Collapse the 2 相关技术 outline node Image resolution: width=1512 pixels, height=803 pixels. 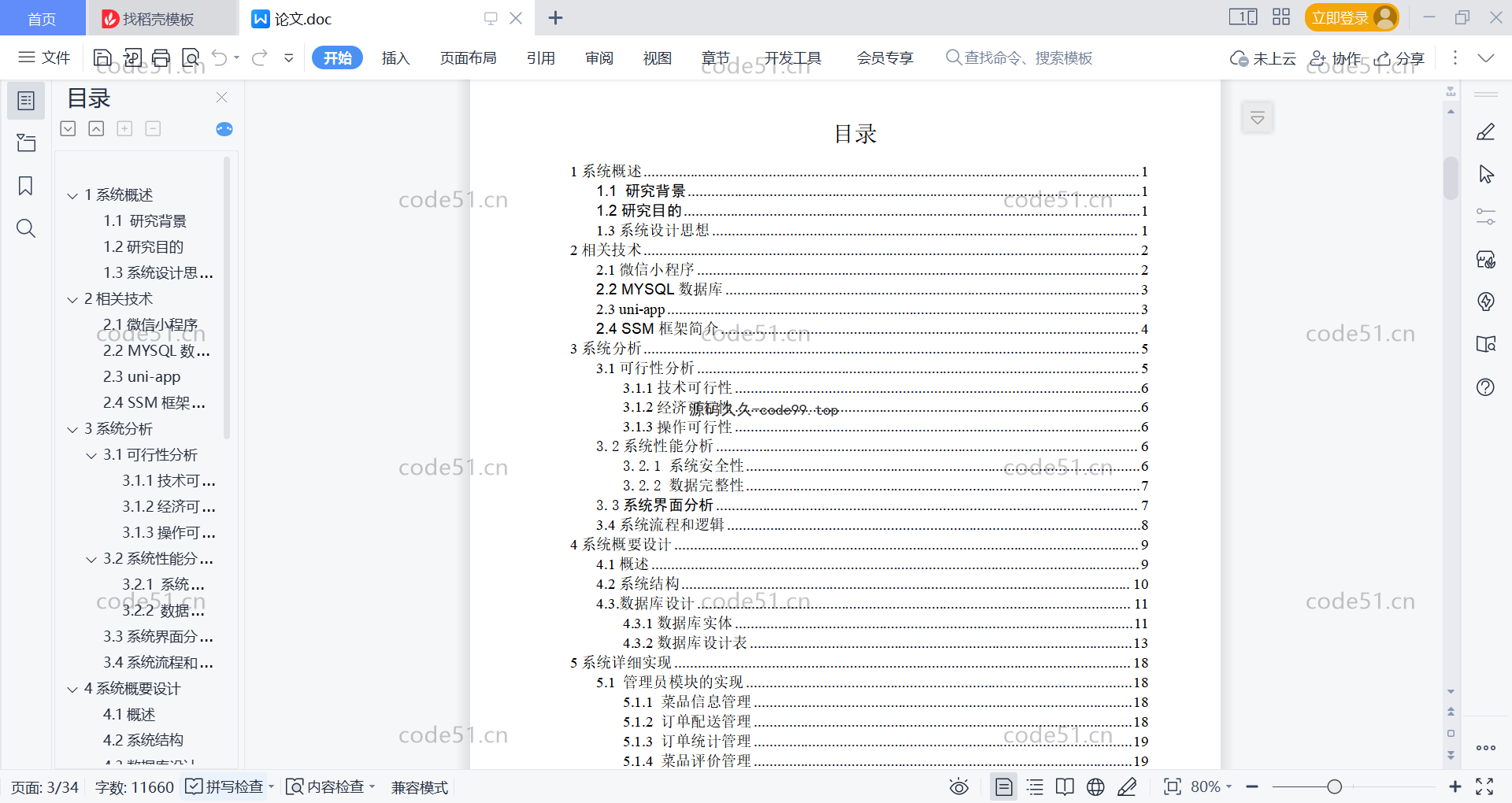click(72, 299)
